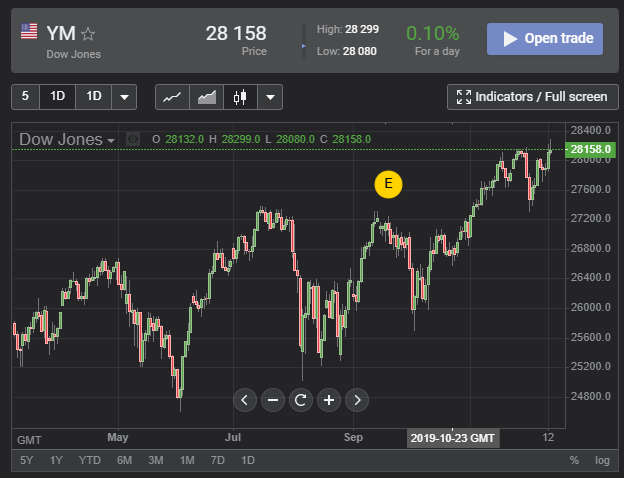Switch to the YTD time range

coord(90,460)
